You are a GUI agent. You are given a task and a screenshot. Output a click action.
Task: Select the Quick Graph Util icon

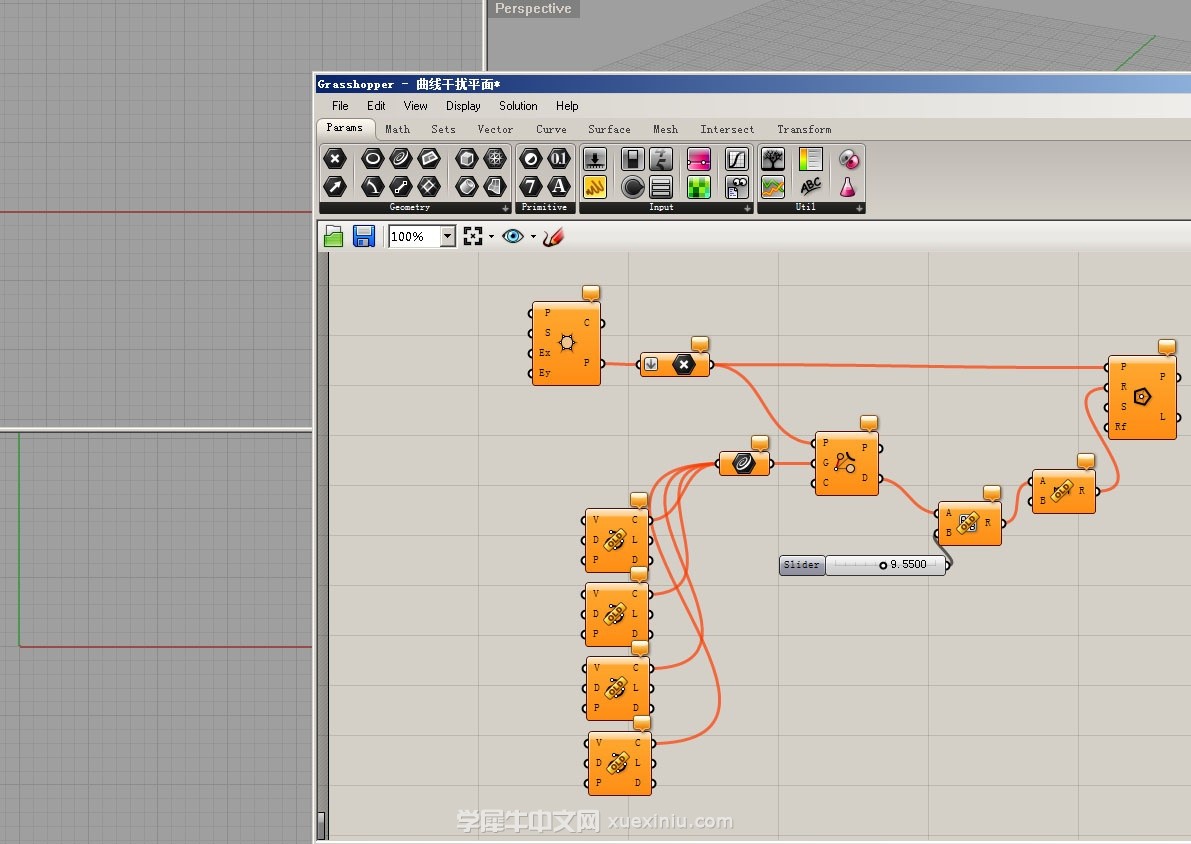tap(772, 186)
